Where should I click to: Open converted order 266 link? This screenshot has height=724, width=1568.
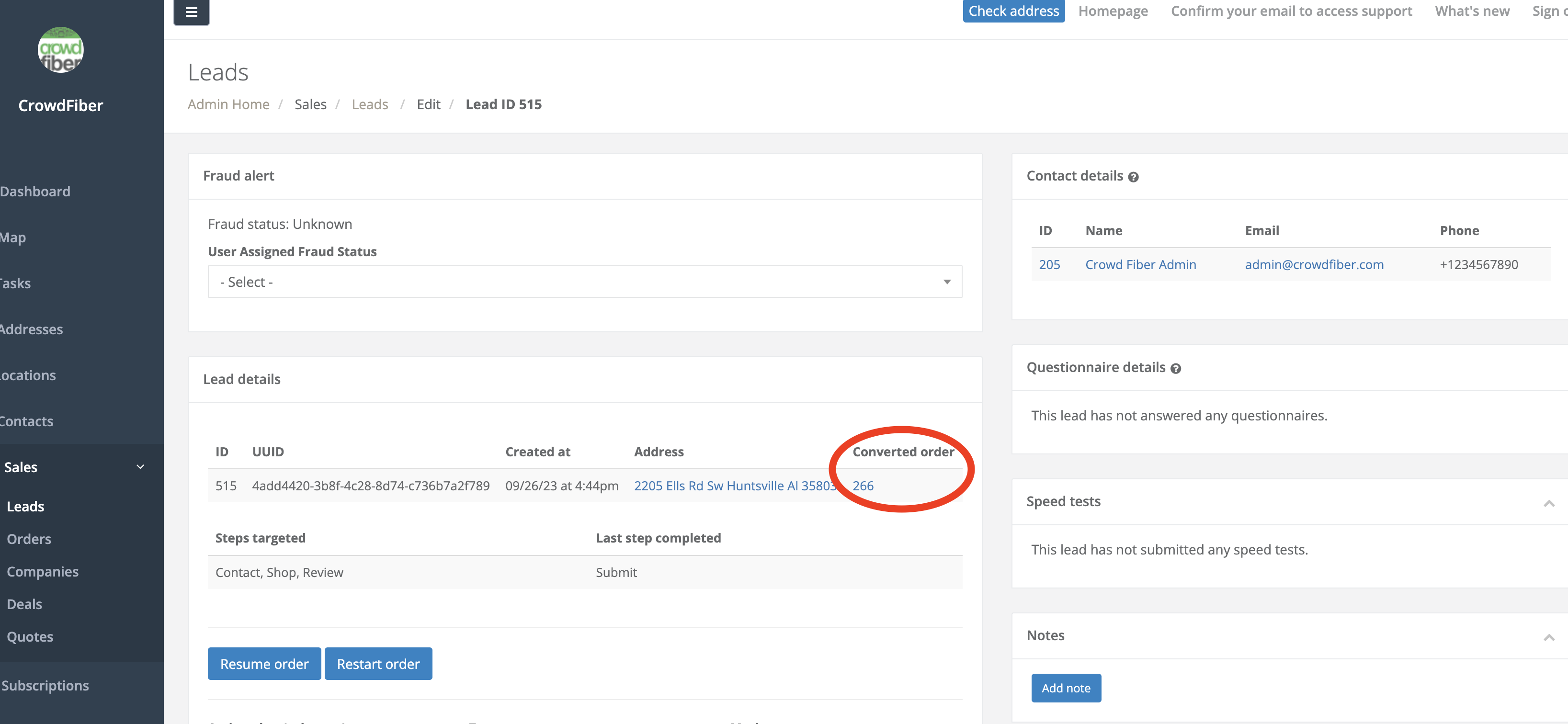click(x=863, y=486)
